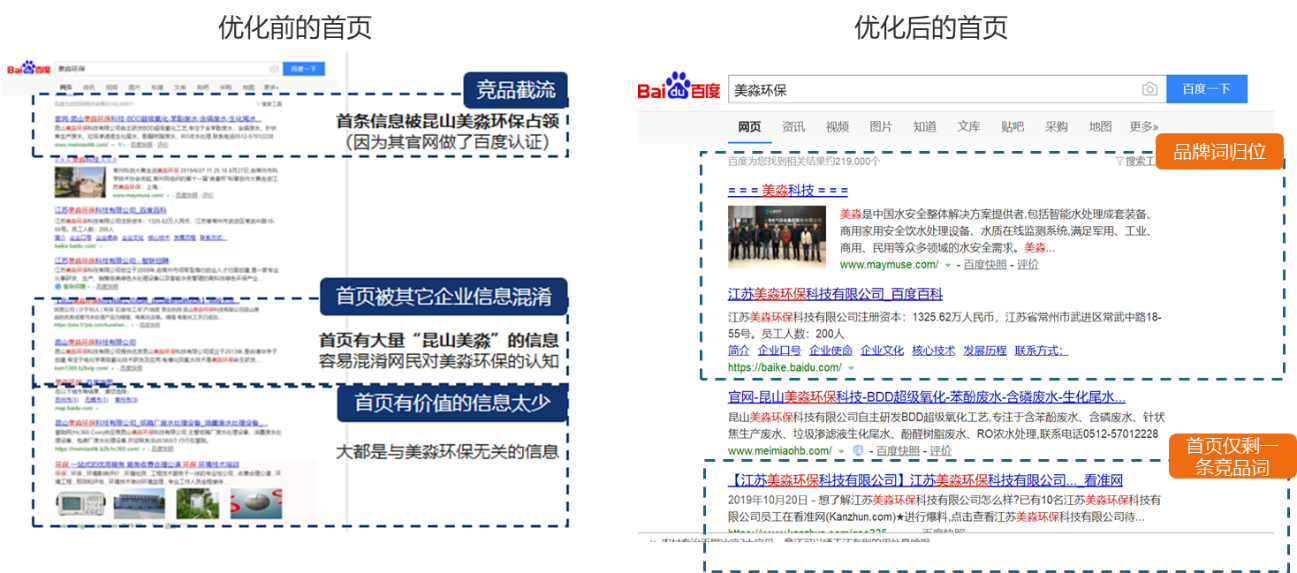Click the 联系方式 sublink on after-optimization page

point(1041,351)
